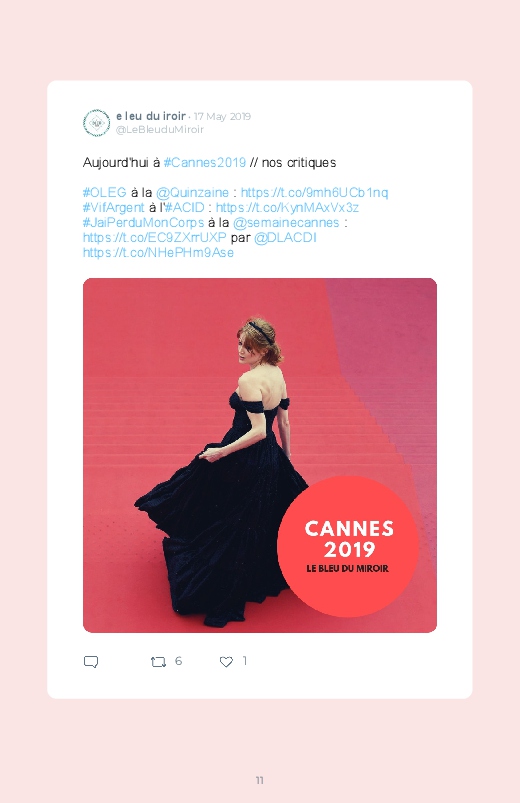520x803 pixels.
Task: Follow link t.co/KynMAxVx3z
Action: click(x=287, y=207)
